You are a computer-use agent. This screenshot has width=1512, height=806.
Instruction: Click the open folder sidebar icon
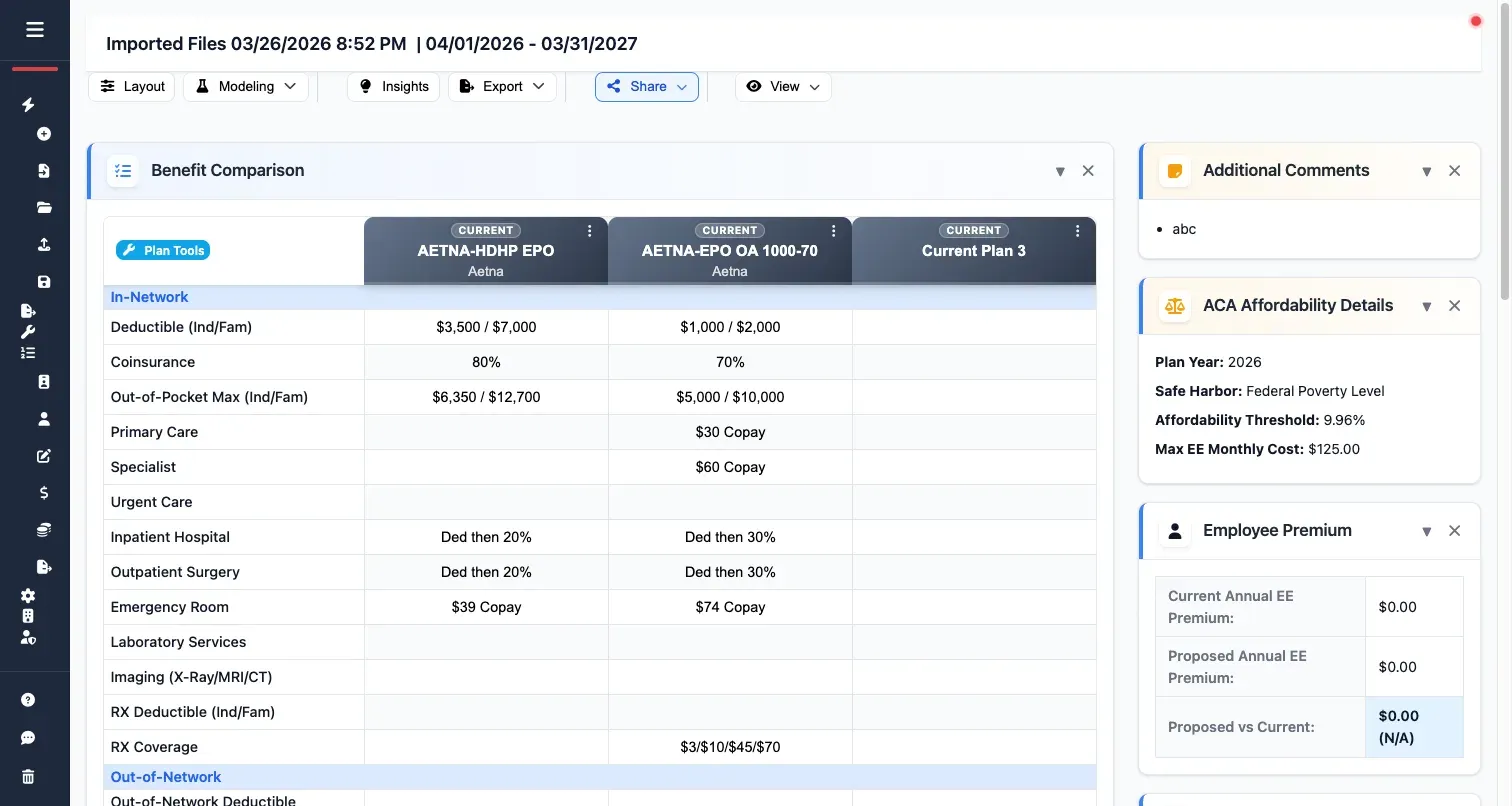44,208
